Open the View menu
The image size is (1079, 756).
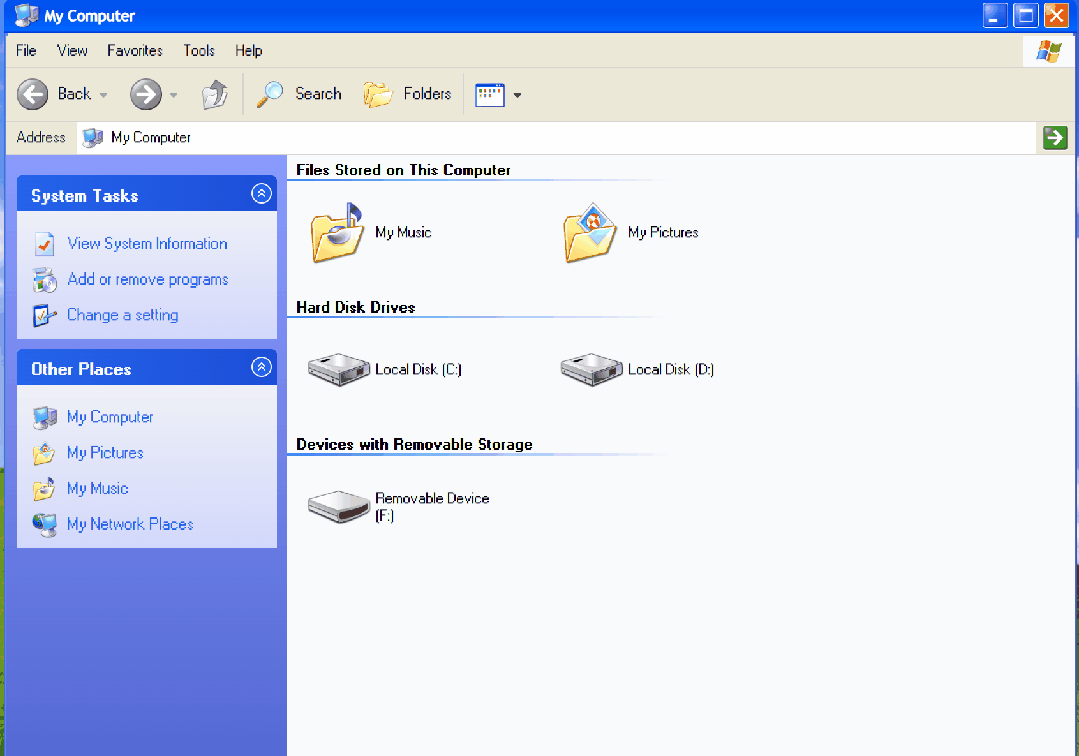(71, 50)
